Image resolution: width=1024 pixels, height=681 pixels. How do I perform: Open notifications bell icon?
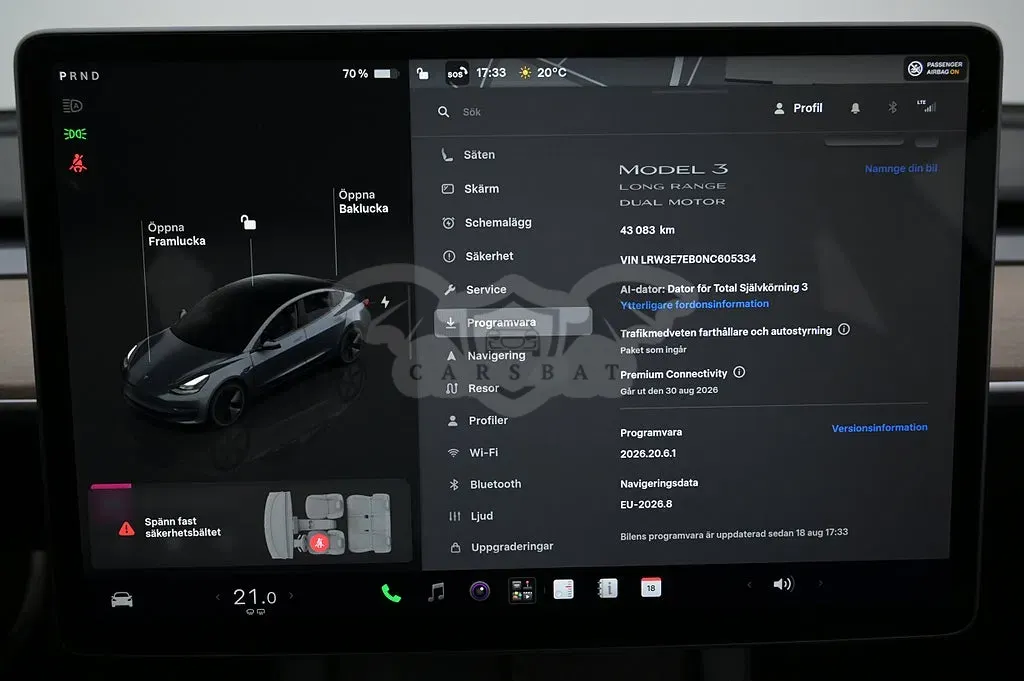pyautogui.click(x=855, y=108)
